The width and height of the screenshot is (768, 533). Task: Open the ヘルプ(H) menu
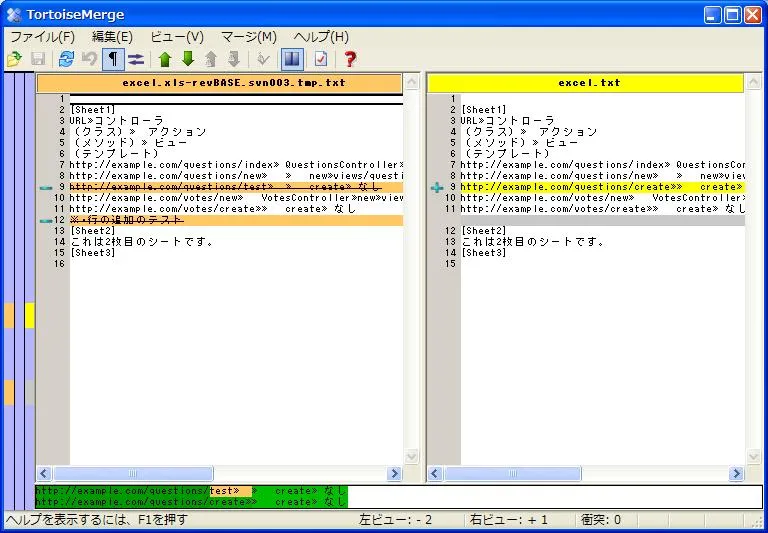321,37
